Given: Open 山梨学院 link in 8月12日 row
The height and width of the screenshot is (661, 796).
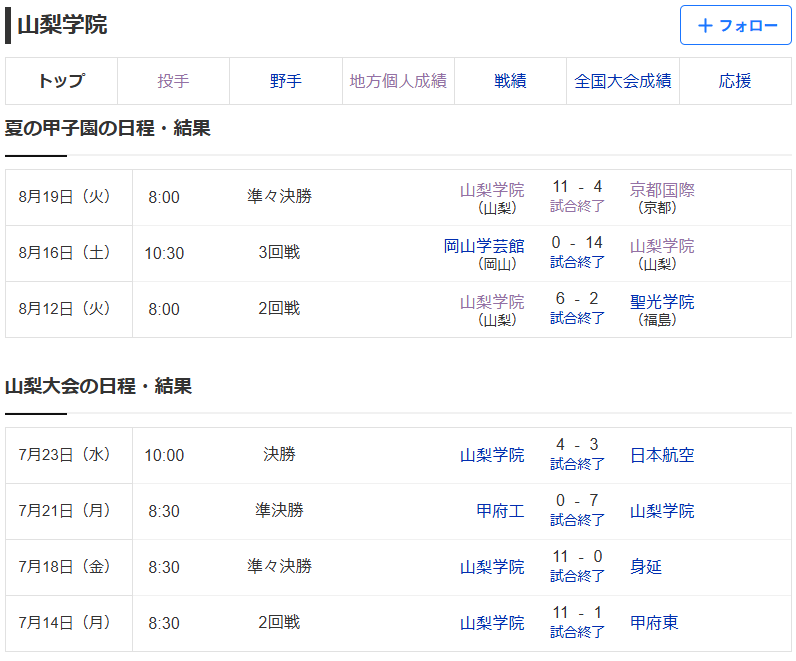Looking at the screenshot, I should point(492,302).
